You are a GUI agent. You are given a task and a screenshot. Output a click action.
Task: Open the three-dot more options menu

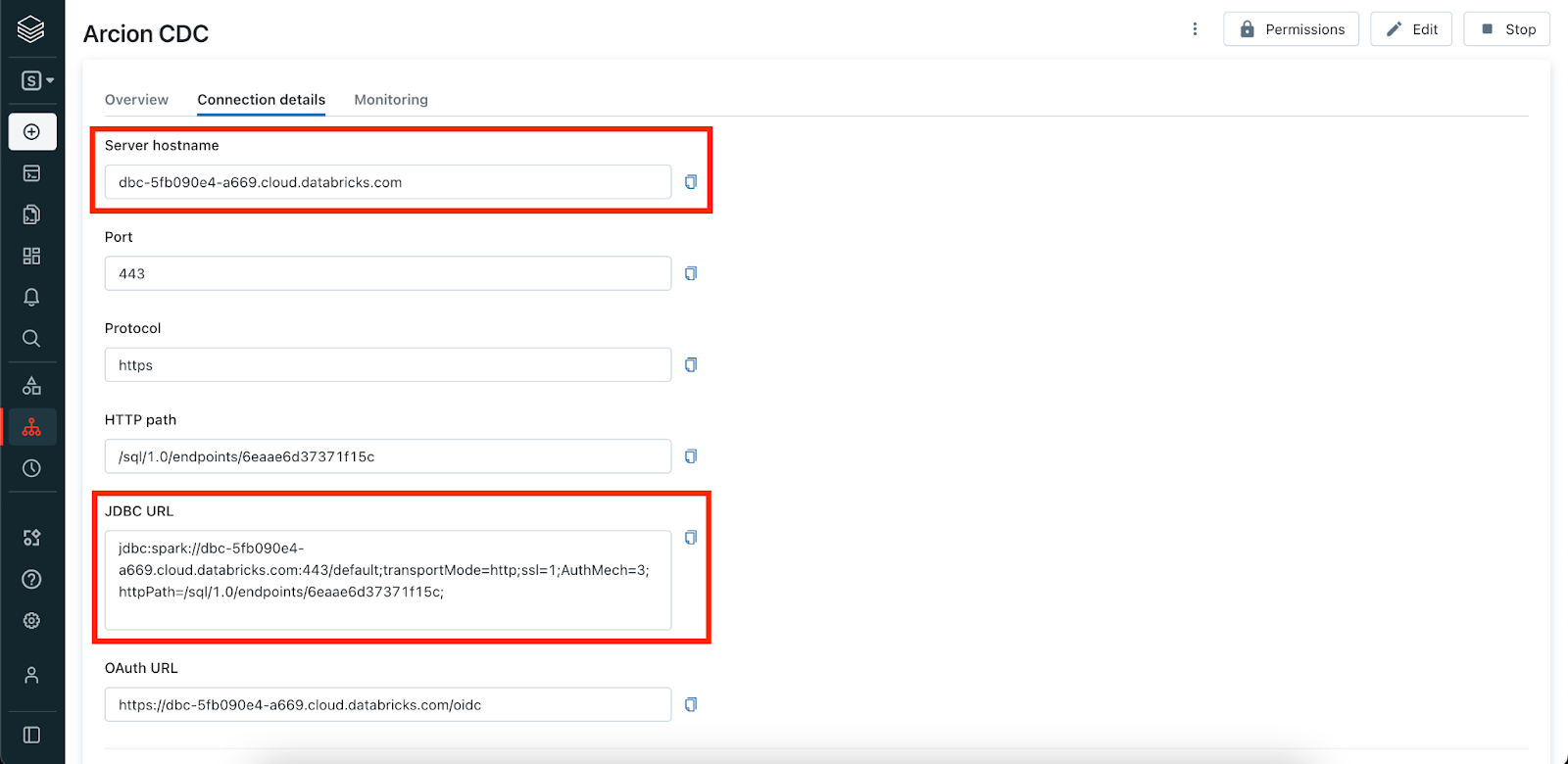pyautogui.click(x=1195, y=29)
